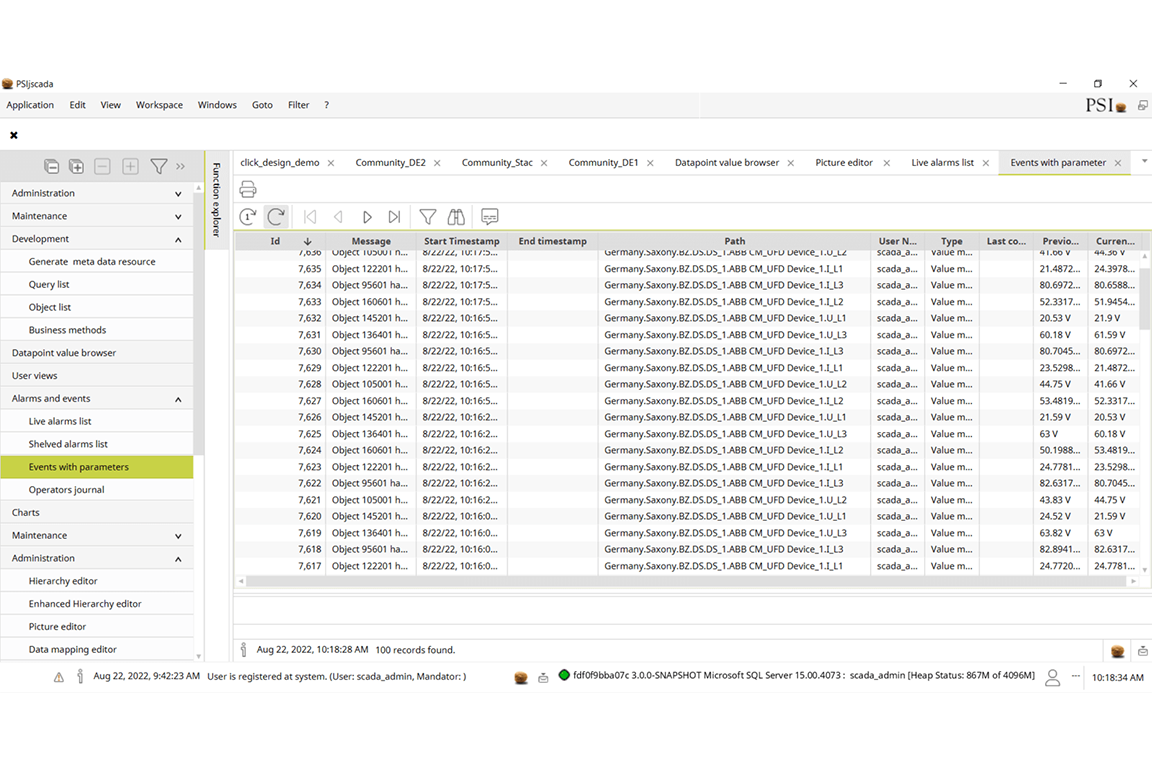This screenshot has width=1152, height=768.
Task: Go to next page of records
Action: click(367, 217)
